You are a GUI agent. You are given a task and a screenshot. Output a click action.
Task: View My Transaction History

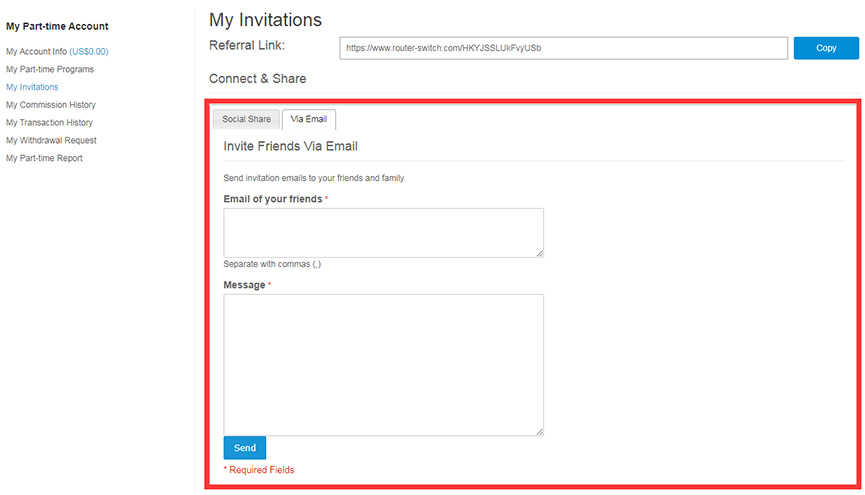point(49,123)
